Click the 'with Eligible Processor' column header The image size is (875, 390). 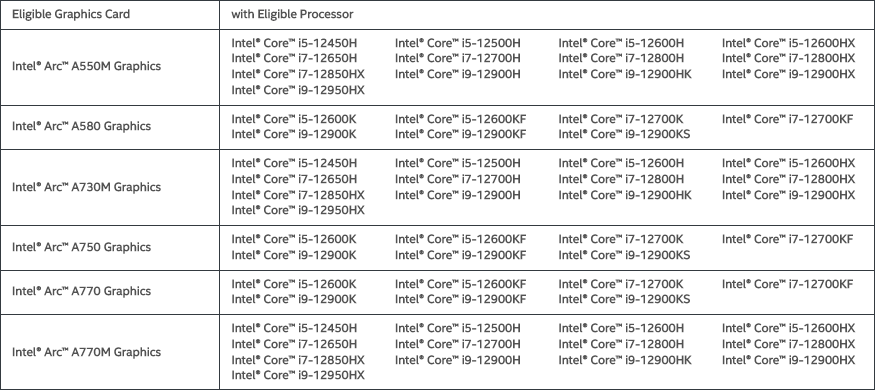[x=292, y=15]
